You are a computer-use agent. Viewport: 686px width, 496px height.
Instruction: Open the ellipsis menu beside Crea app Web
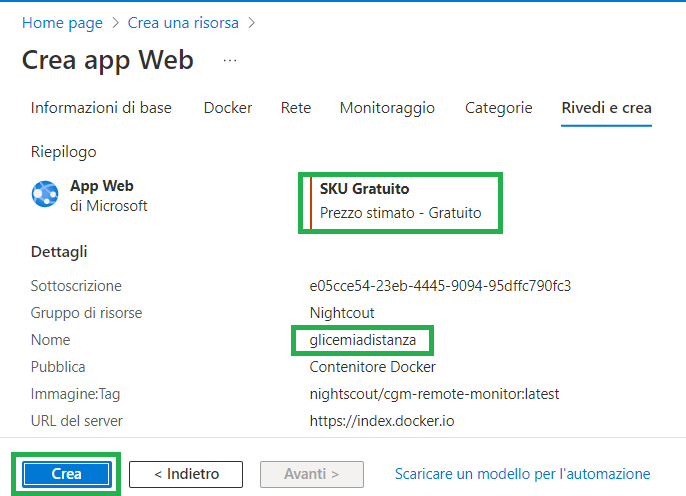pyautogui.click(x=230, y=60)
